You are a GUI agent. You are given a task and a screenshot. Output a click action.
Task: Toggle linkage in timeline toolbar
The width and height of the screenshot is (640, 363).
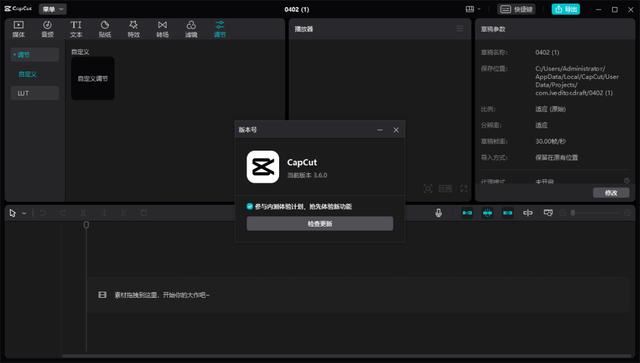(507, 213)
